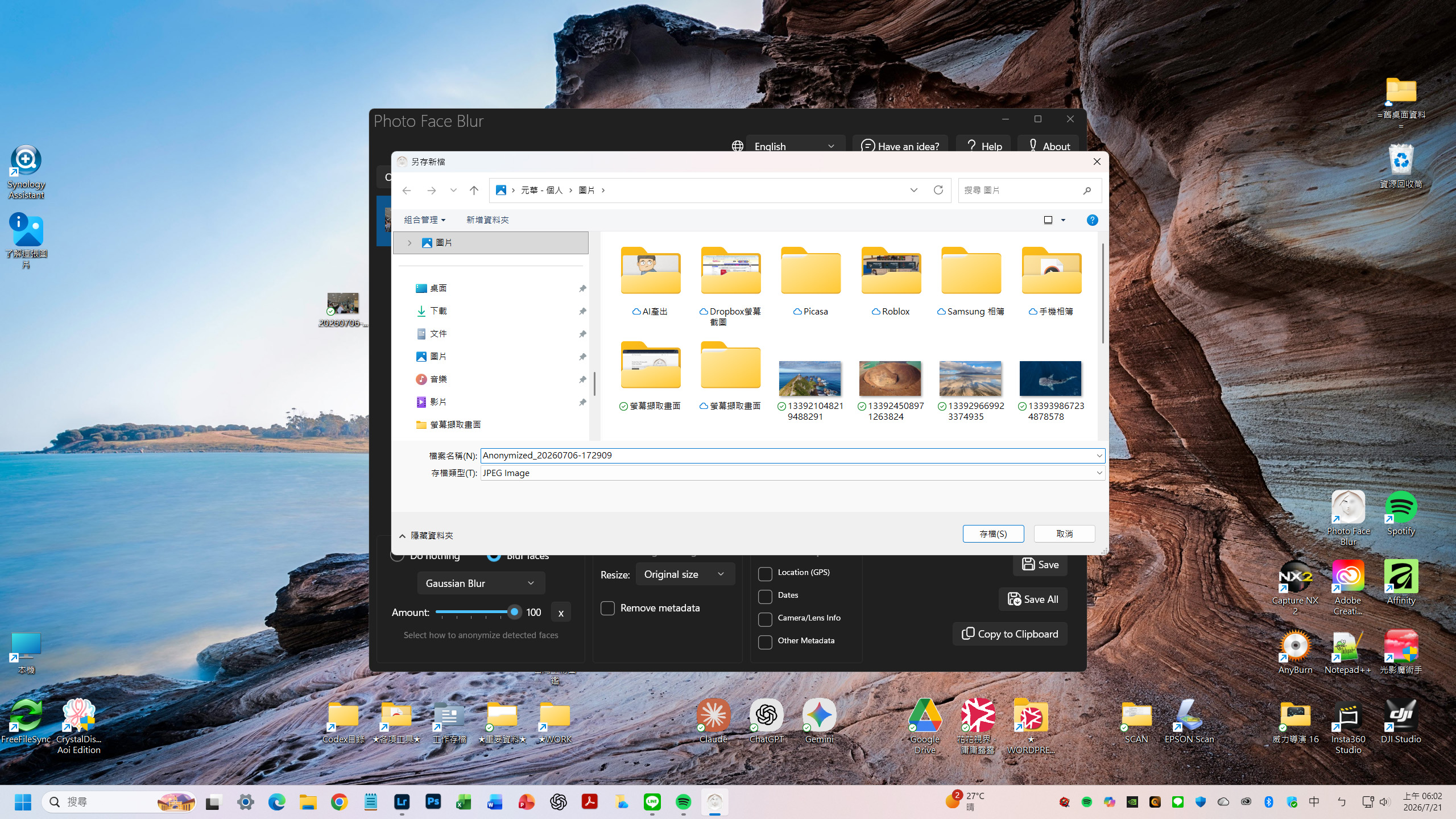Click Save All in Photo Face Blur
Image resolution: width=1456 pixels, height=819 pixels.
[1033, 599]
